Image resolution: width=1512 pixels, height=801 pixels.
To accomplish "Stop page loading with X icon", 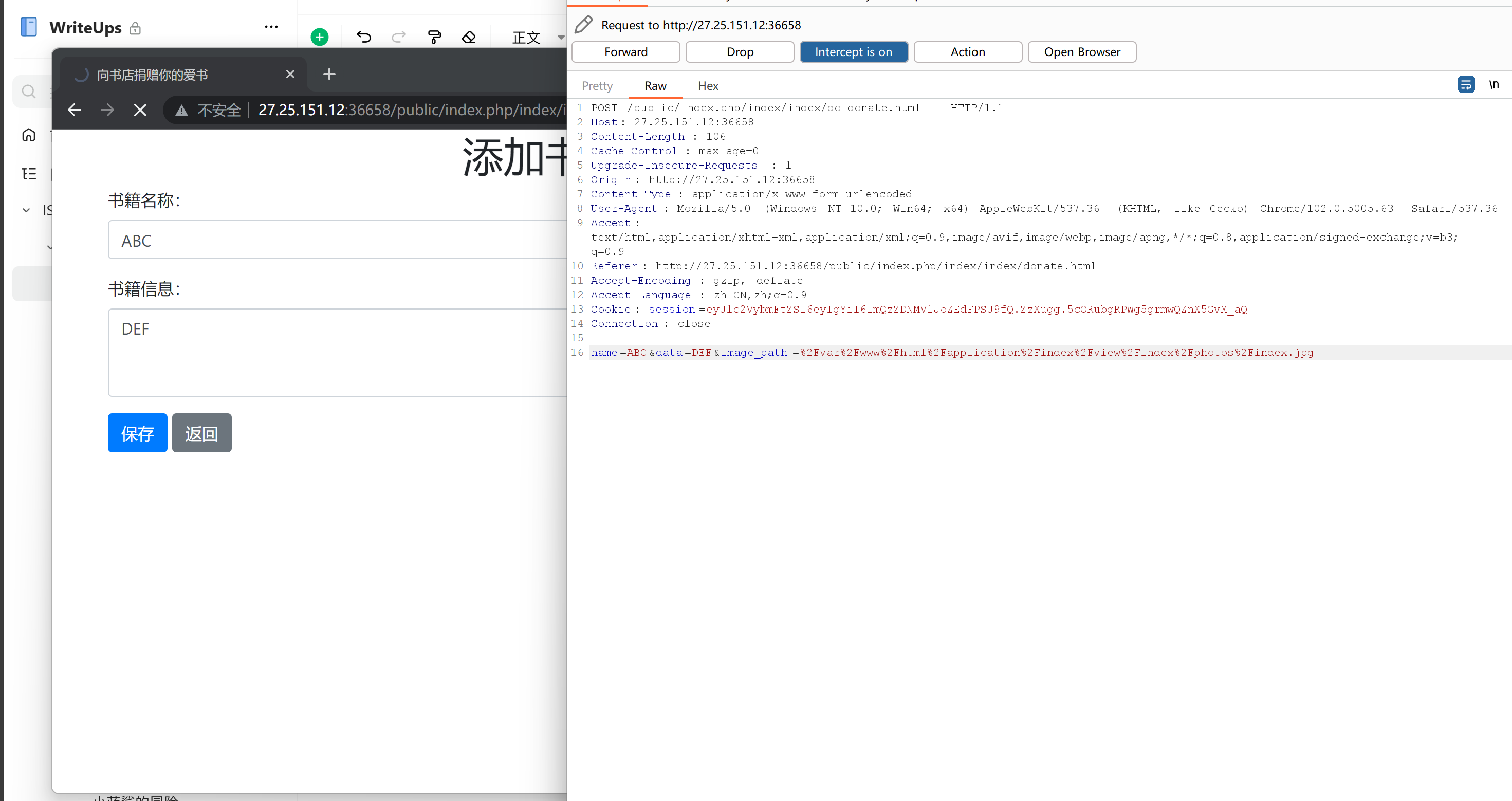I will pos(140,110).
